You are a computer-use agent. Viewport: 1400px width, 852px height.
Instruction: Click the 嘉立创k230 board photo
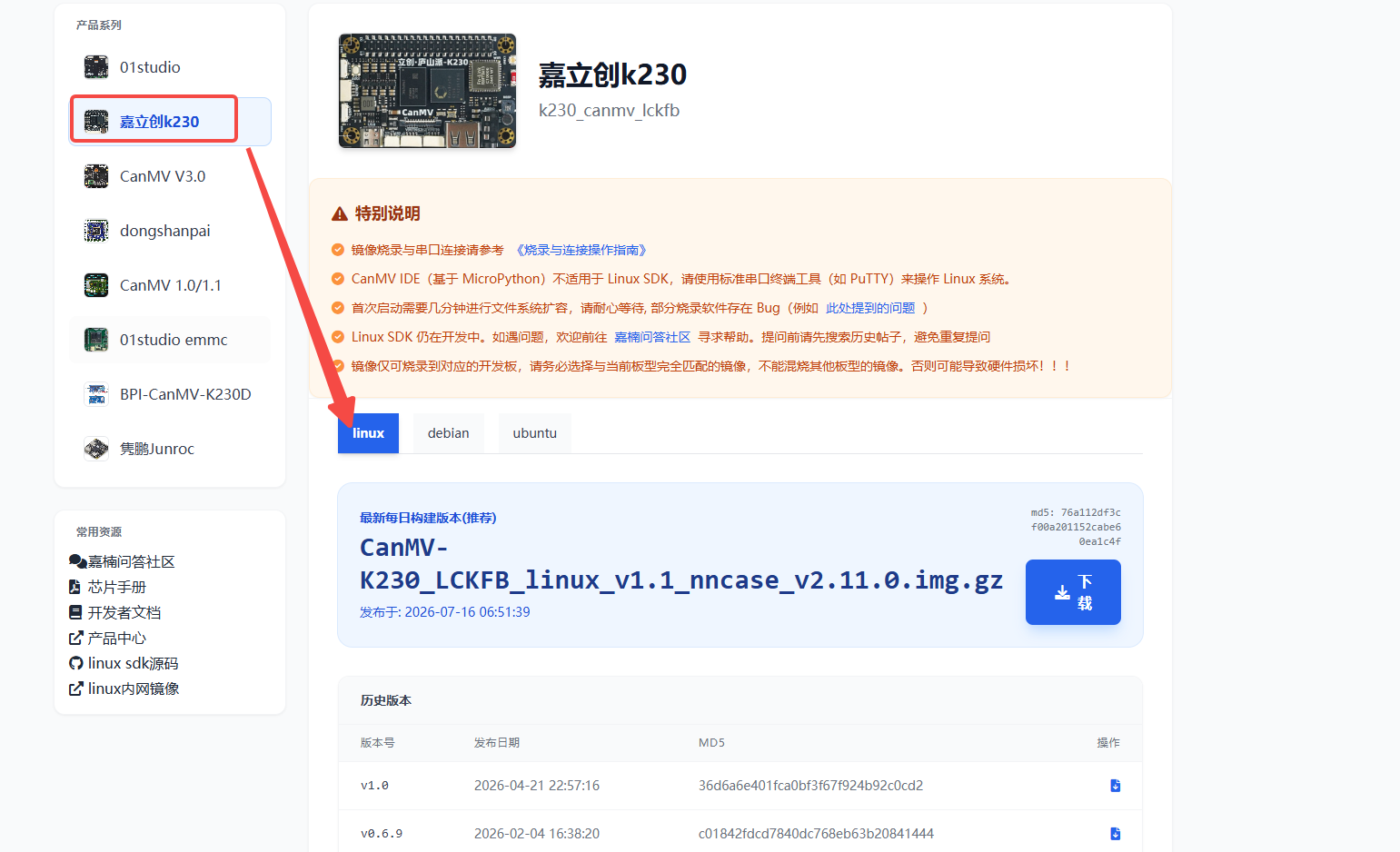[427, 91]
